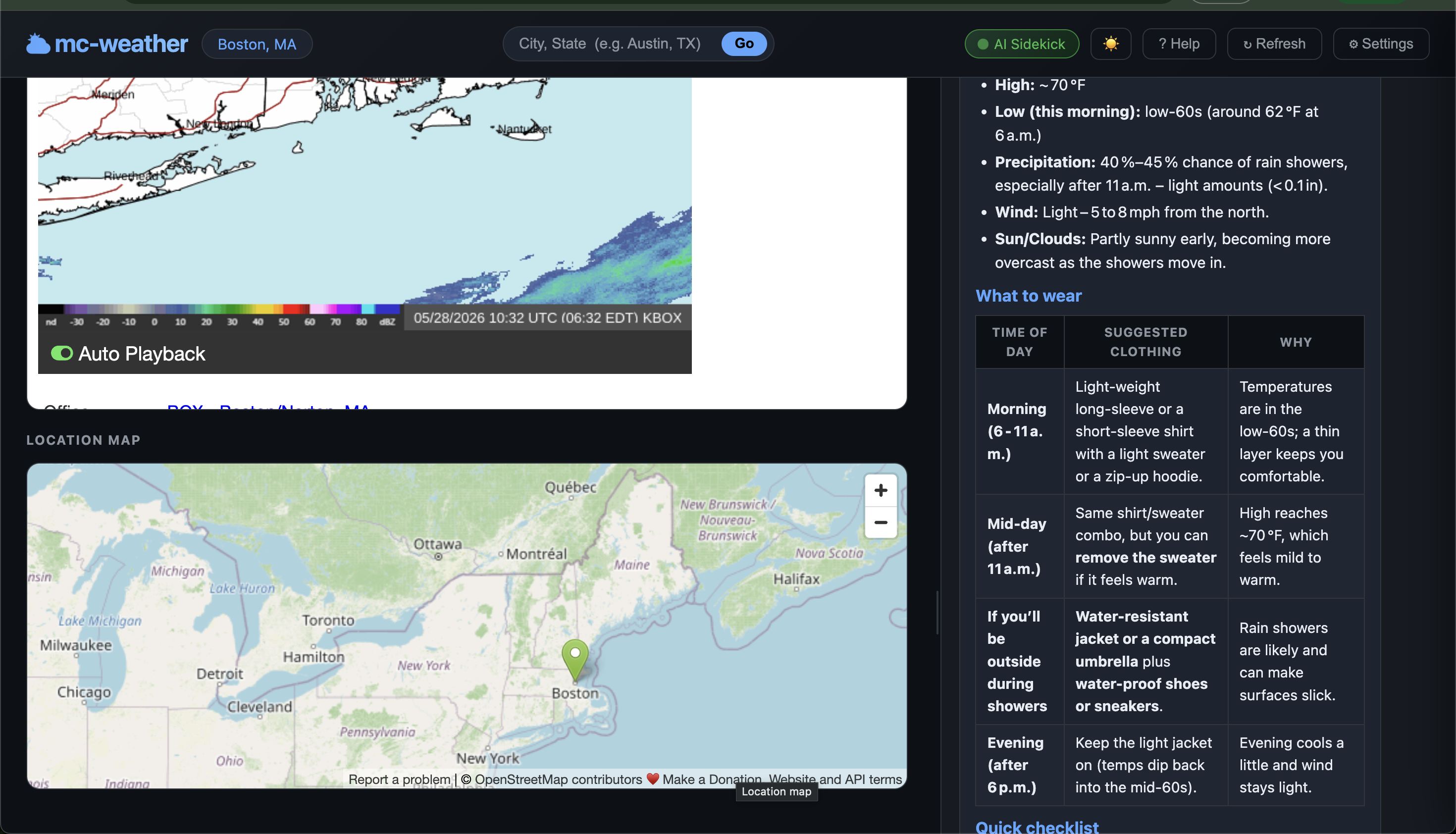This screenshot has width=1456, height=834.
Task: Click the Québec label on location map
Action: coord(571,487)
